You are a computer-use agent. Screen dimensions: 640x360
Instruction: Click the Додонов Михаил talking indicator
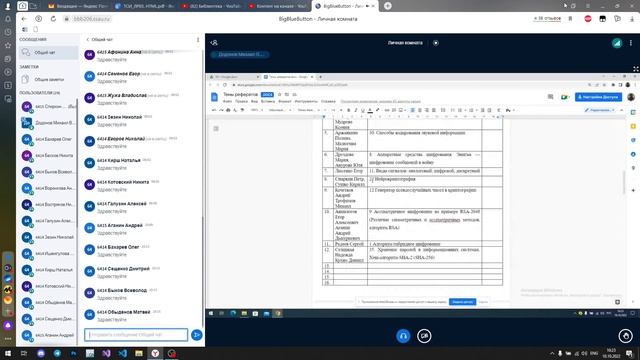pyautogui.click(x=240, y=54)
